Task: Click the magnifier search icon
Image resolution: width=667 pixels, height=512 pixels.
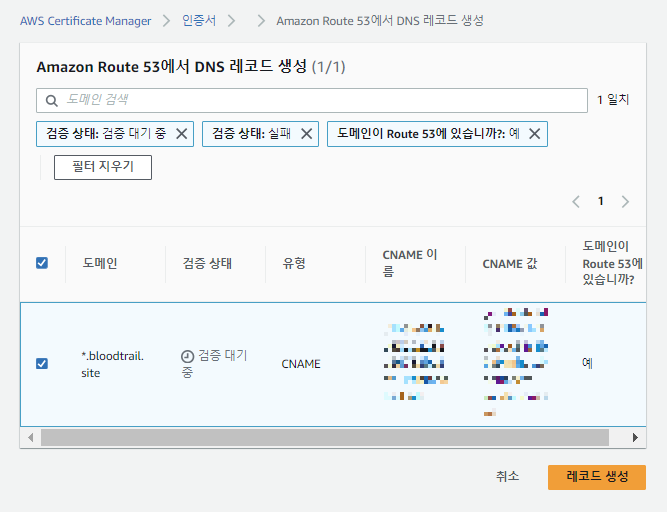Action: [x=51, y=101]
